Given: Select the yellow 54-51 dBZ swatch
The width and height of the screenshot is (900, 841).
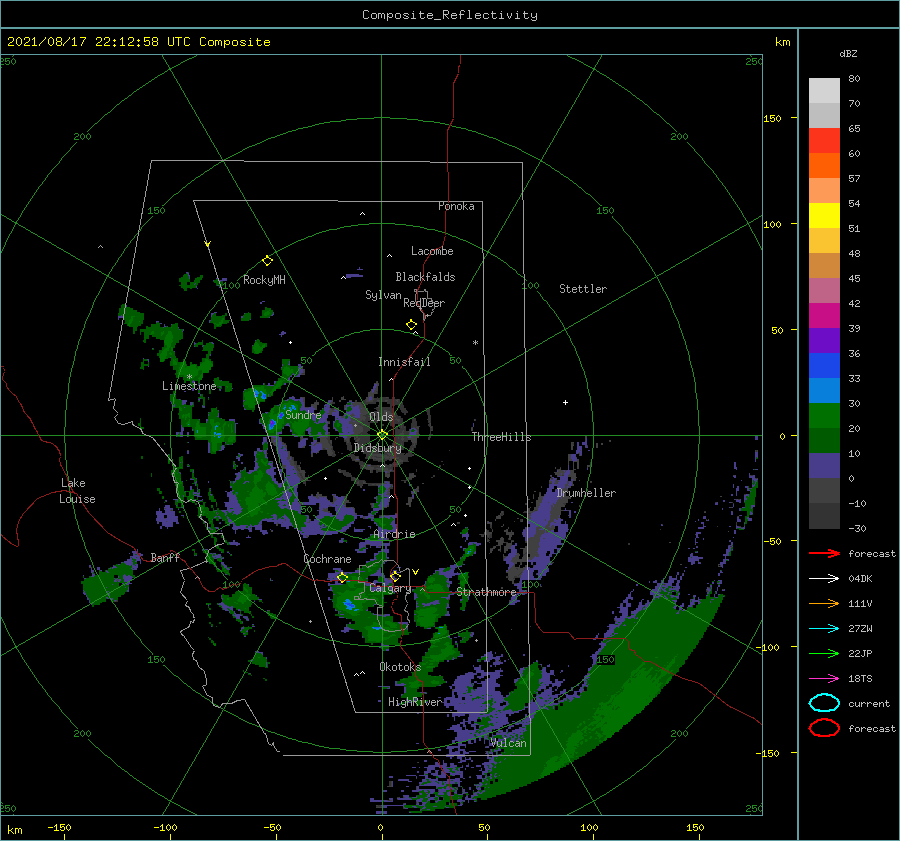Looking at the screenshot, I should (x=824, y=216).
